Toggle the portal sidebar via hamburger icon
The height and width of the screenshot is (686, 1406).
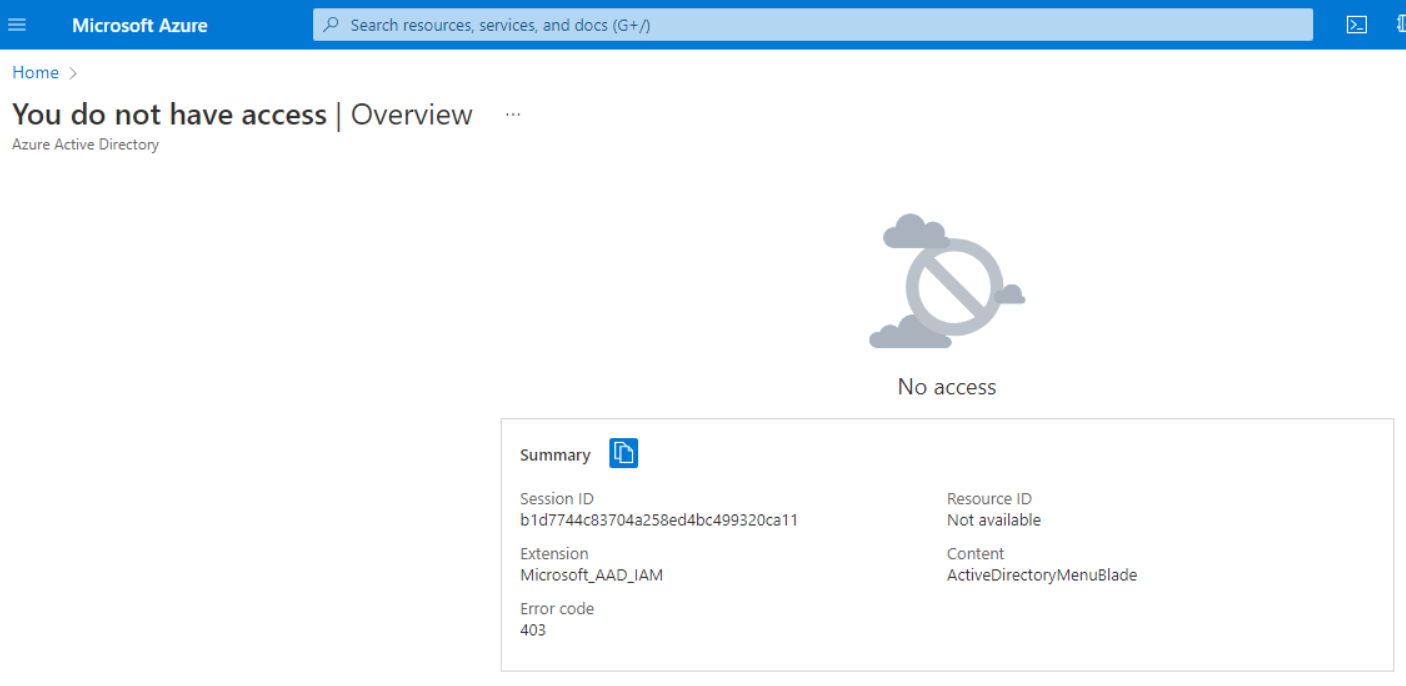17,24
